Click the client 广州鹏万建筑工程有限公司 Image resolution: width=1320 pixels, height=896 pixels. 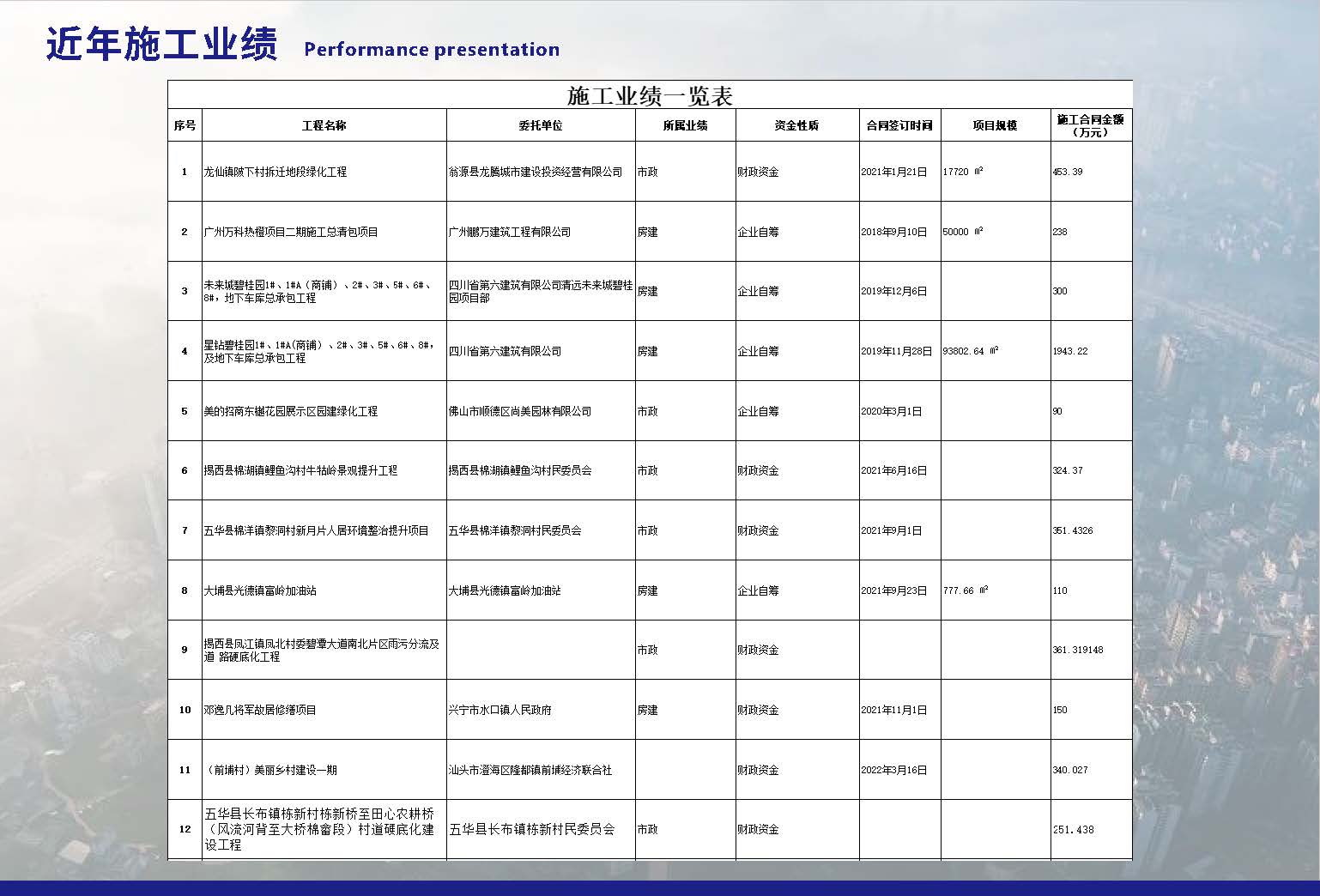pyautogui.click(x=507, y=231)
